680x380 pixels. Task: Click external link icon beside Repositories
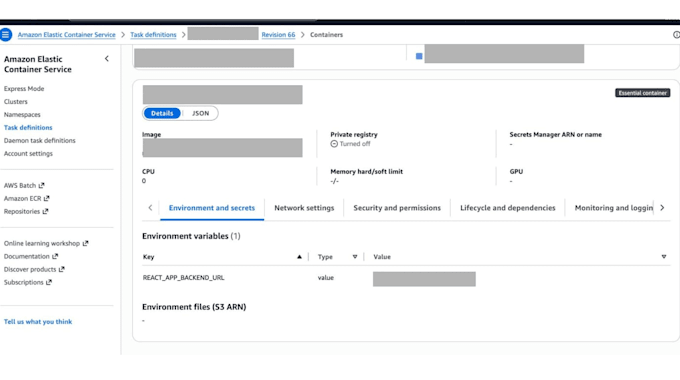45,211
